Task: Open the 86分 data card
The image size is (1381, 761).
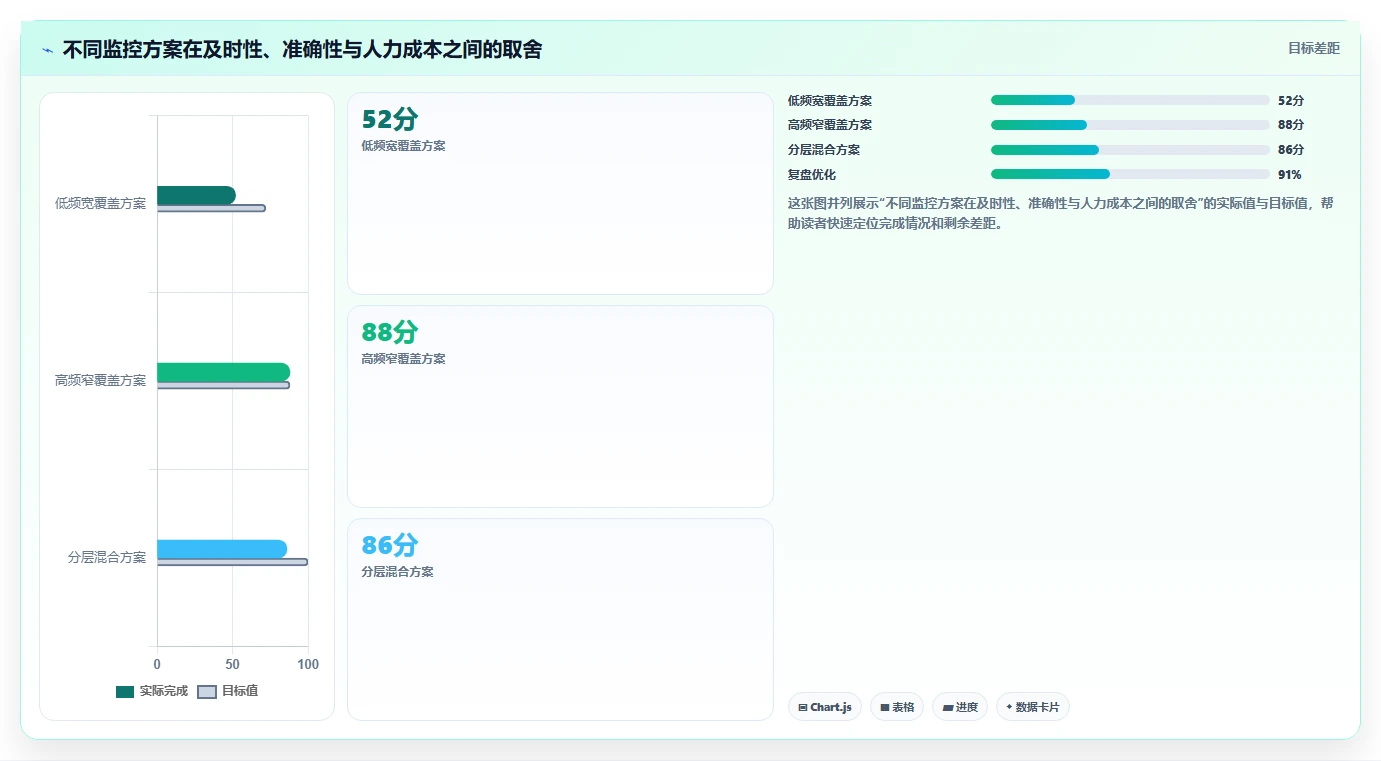Action: 560,619
